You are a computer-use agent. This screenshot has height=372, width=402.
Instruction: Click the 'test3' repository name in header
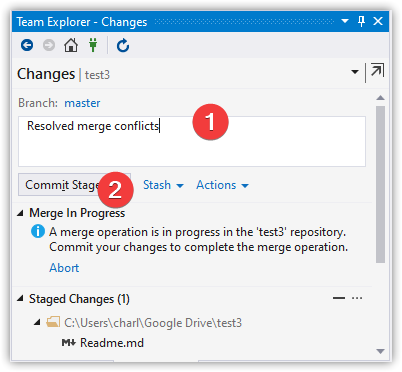pos(97,75)
